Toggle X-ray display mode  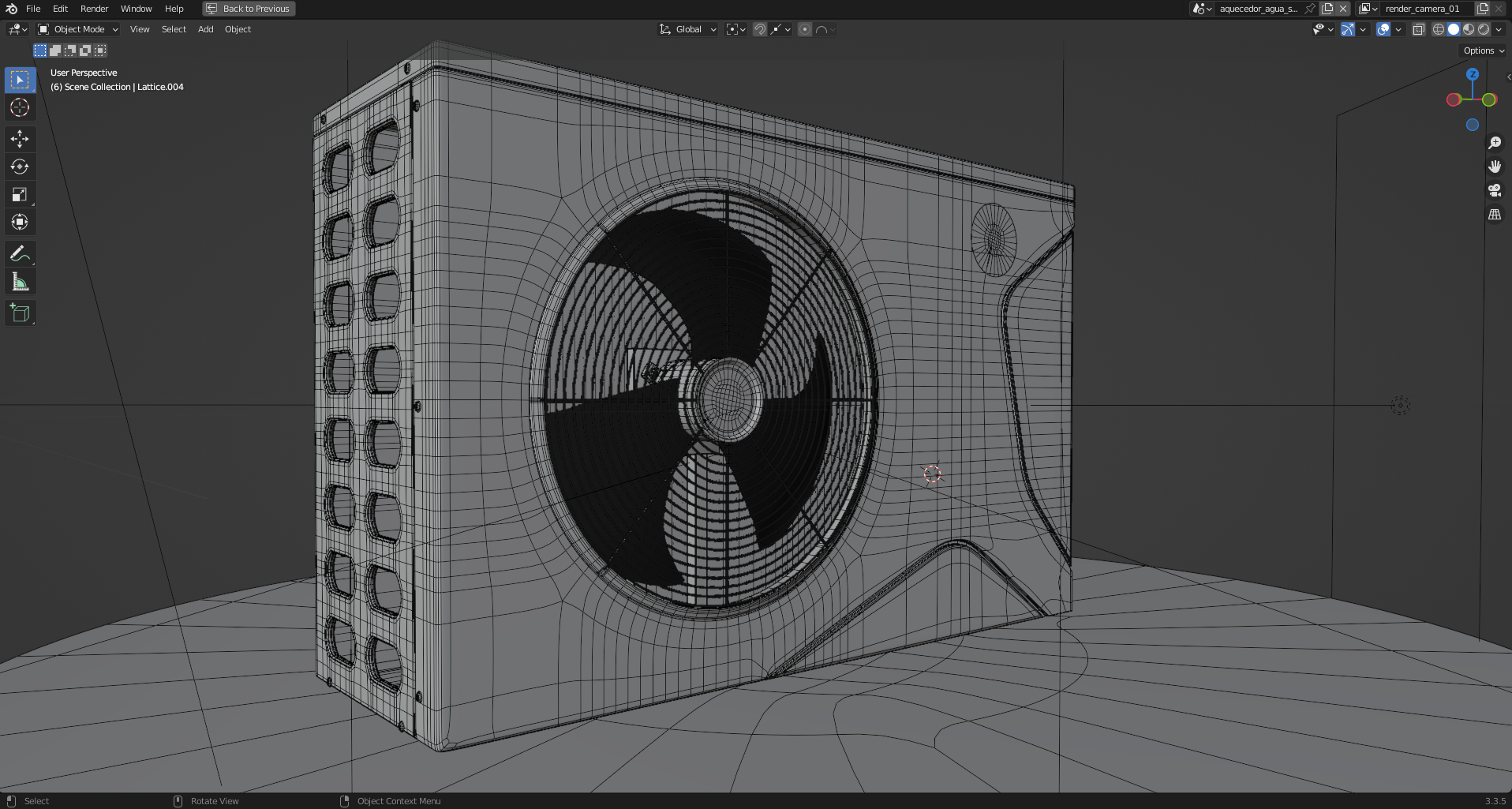click(1418, 29)
